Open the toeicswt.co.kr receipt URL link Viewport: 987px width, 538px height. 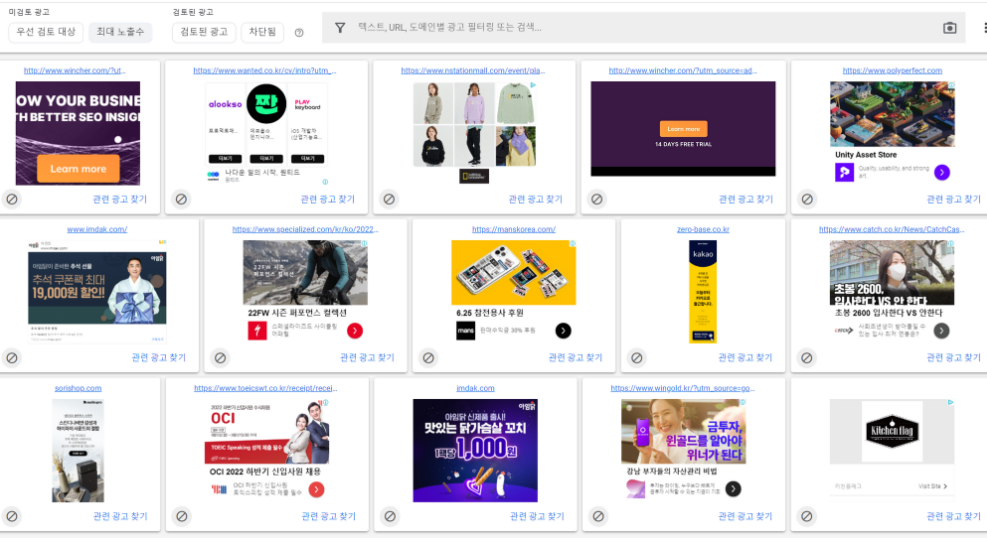pos(266,388)
